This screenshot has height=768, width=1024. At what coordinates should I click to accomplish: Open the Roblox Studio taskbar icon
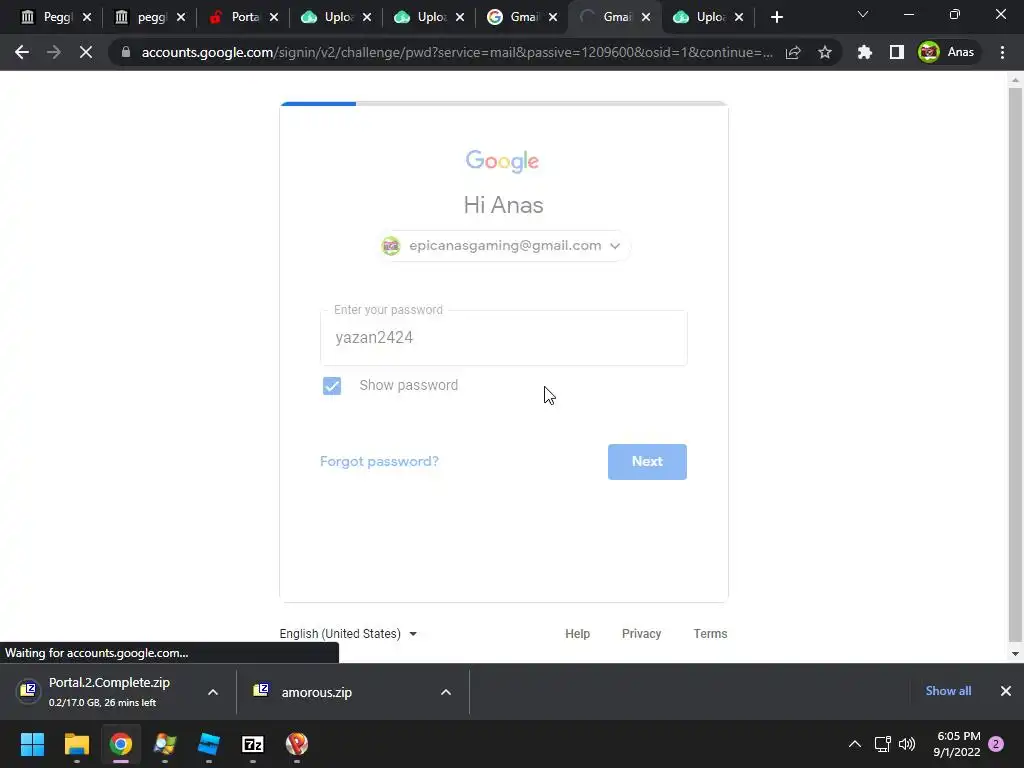click(x=209, y=744)
